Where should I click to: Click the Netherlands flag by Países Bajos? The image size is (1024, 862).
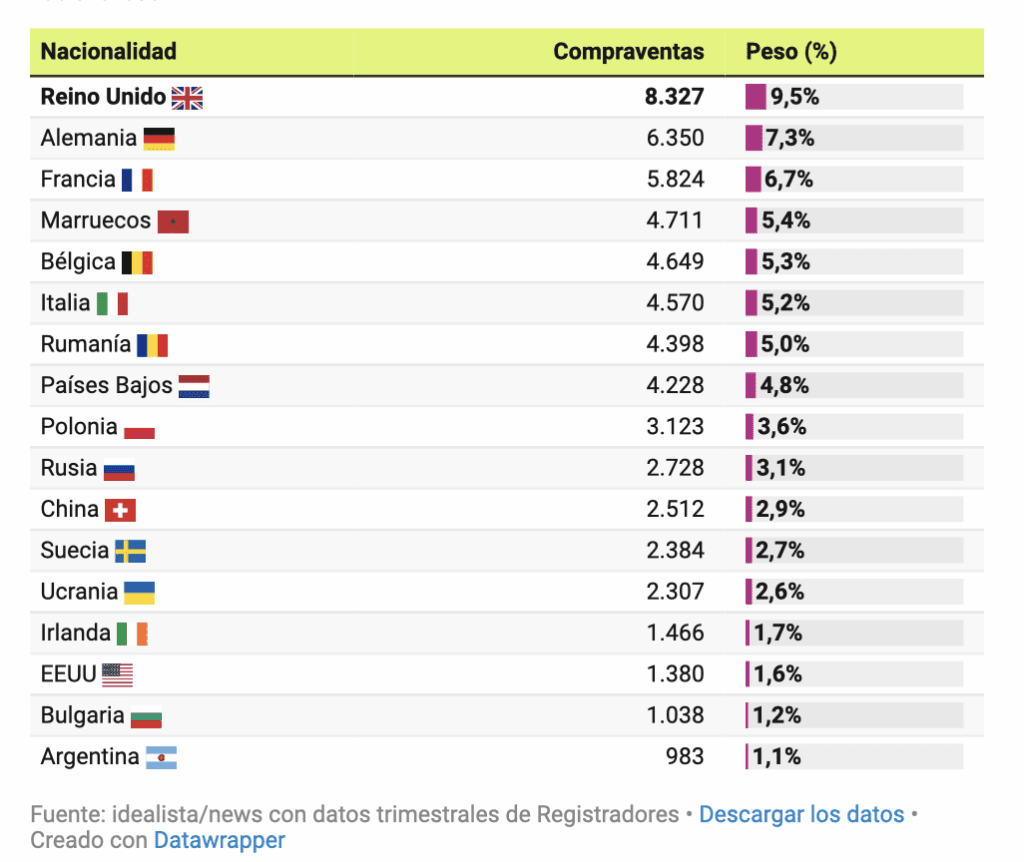tap(194, 386)
